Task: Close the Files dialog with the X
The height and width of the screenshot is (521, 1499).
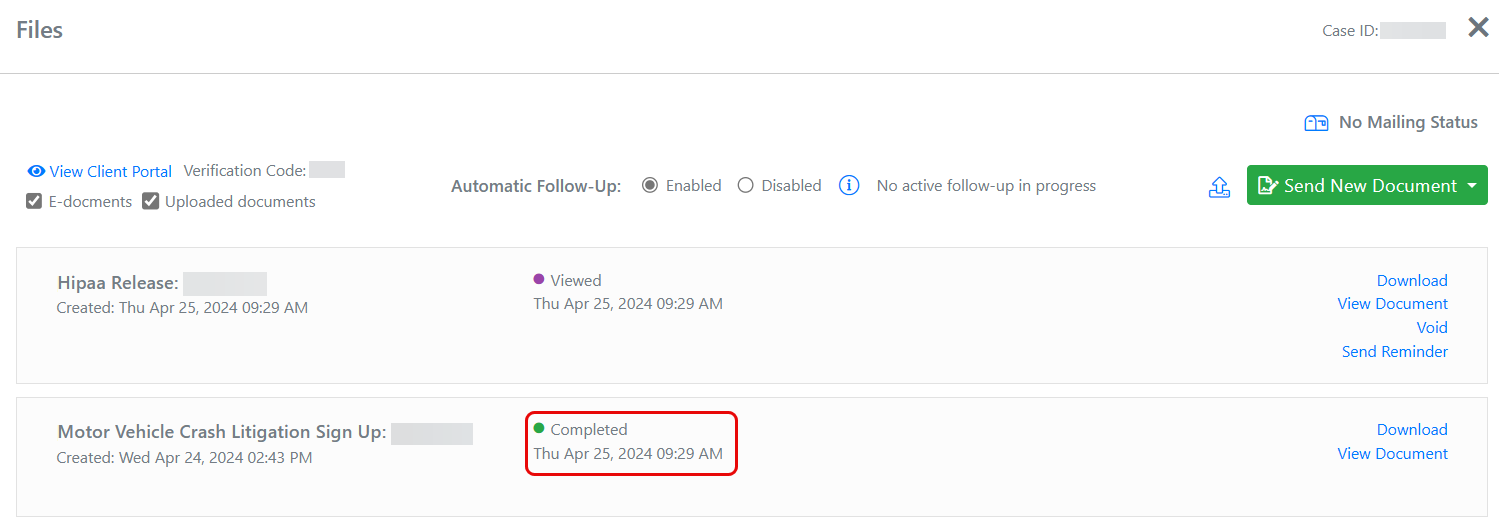Action: coord(1478,28)
